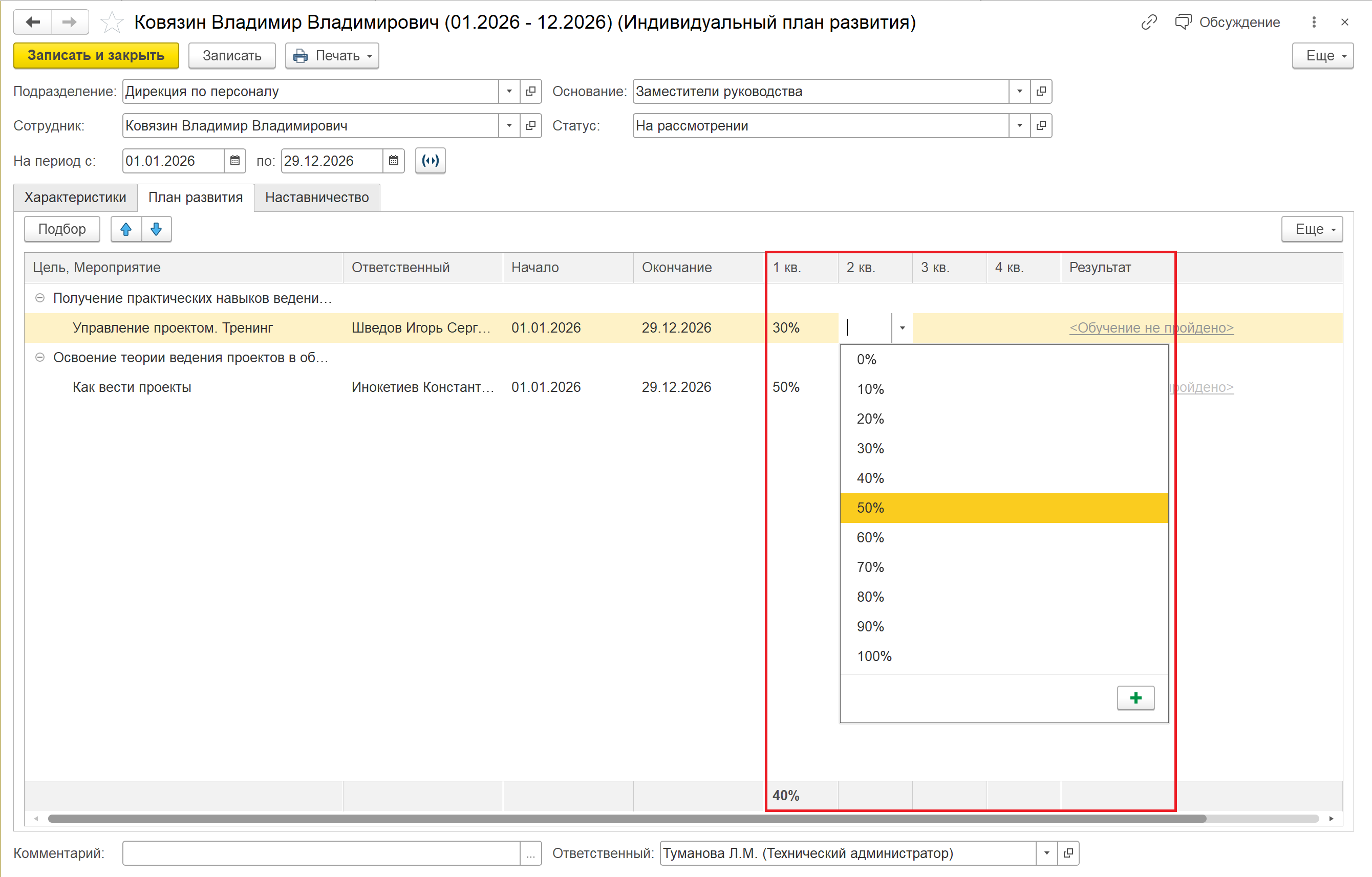Open the calendar for the end date
1372x877 pixels.
pyautogui.click(x=393, y=161)
